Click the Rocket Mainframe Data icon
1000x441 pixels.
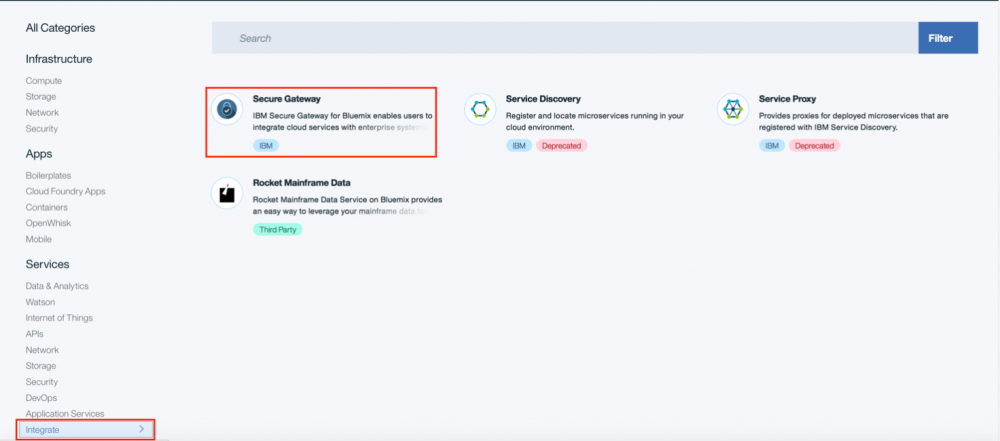[226, 193]
